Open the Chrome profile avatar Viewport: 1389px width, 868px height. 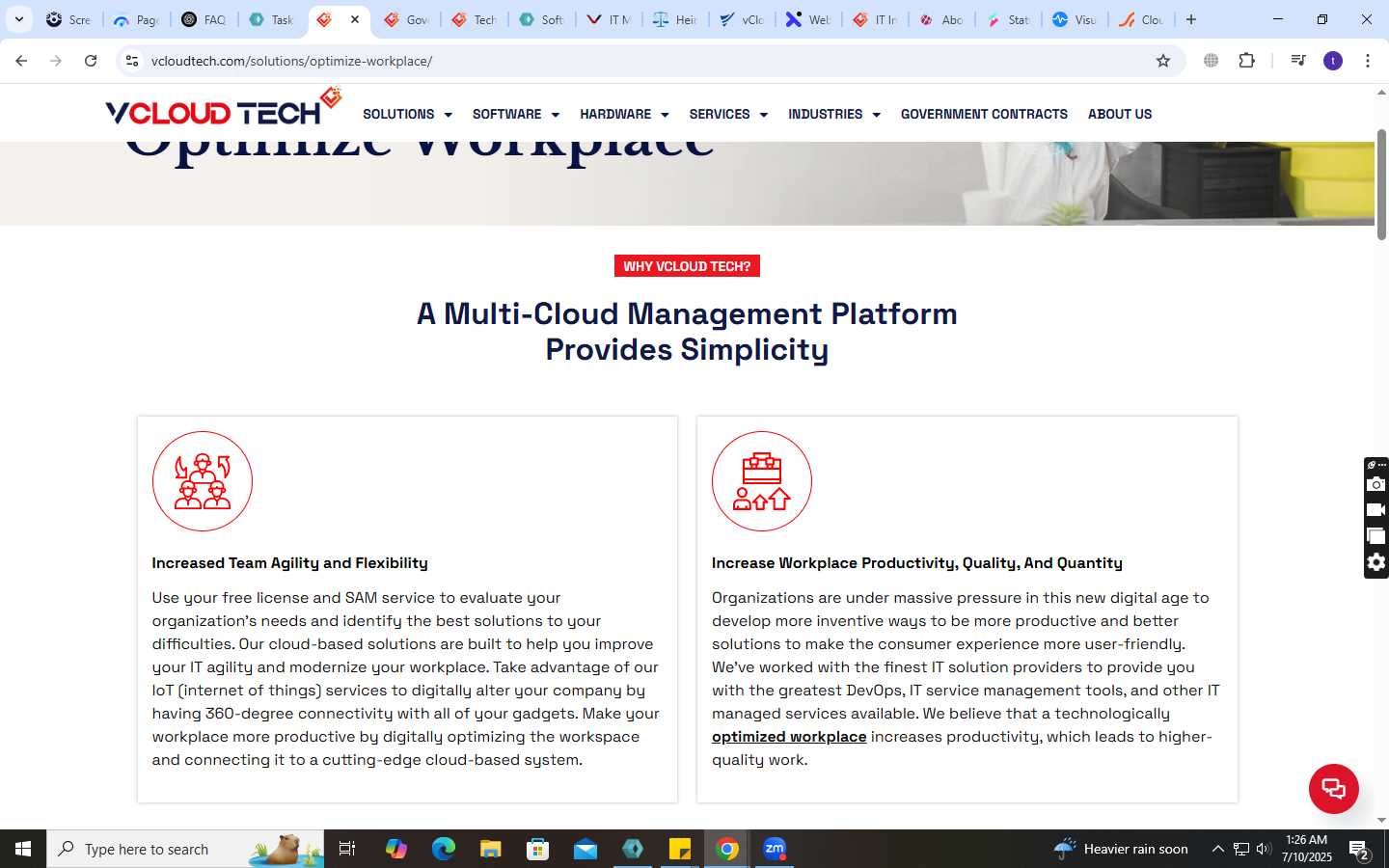click(1333, 61)
